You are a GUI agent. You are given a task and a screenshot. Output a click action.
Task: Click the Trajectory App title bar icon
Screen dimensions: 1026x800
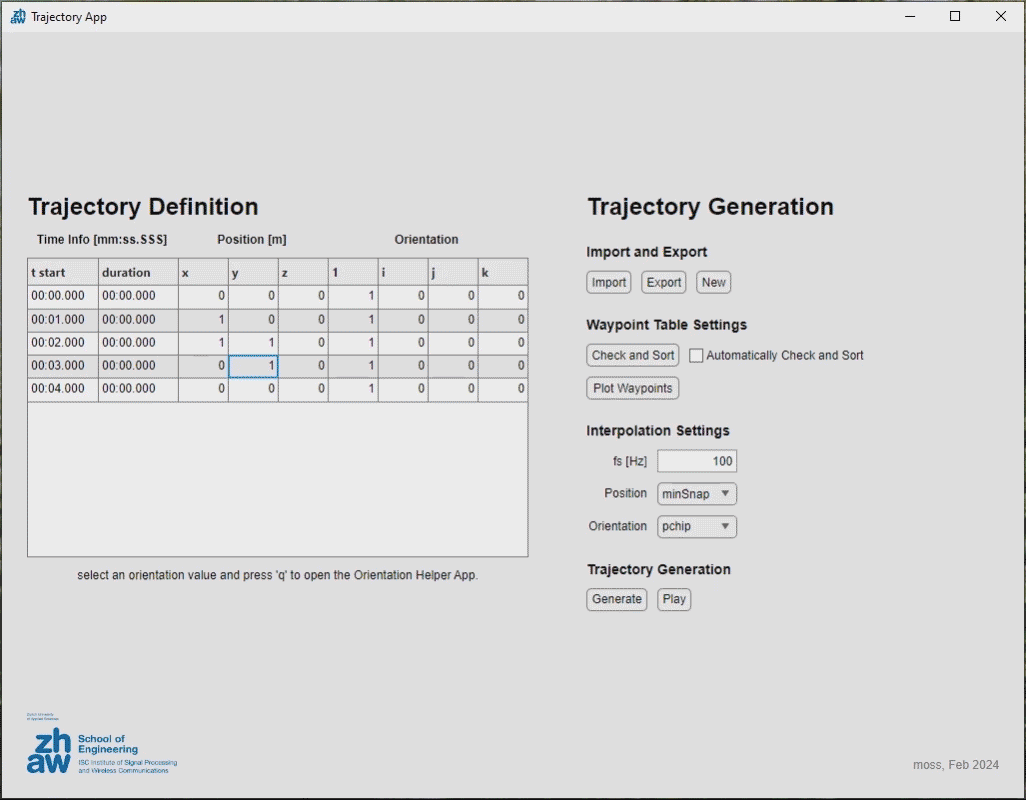(x=18, y=16)
